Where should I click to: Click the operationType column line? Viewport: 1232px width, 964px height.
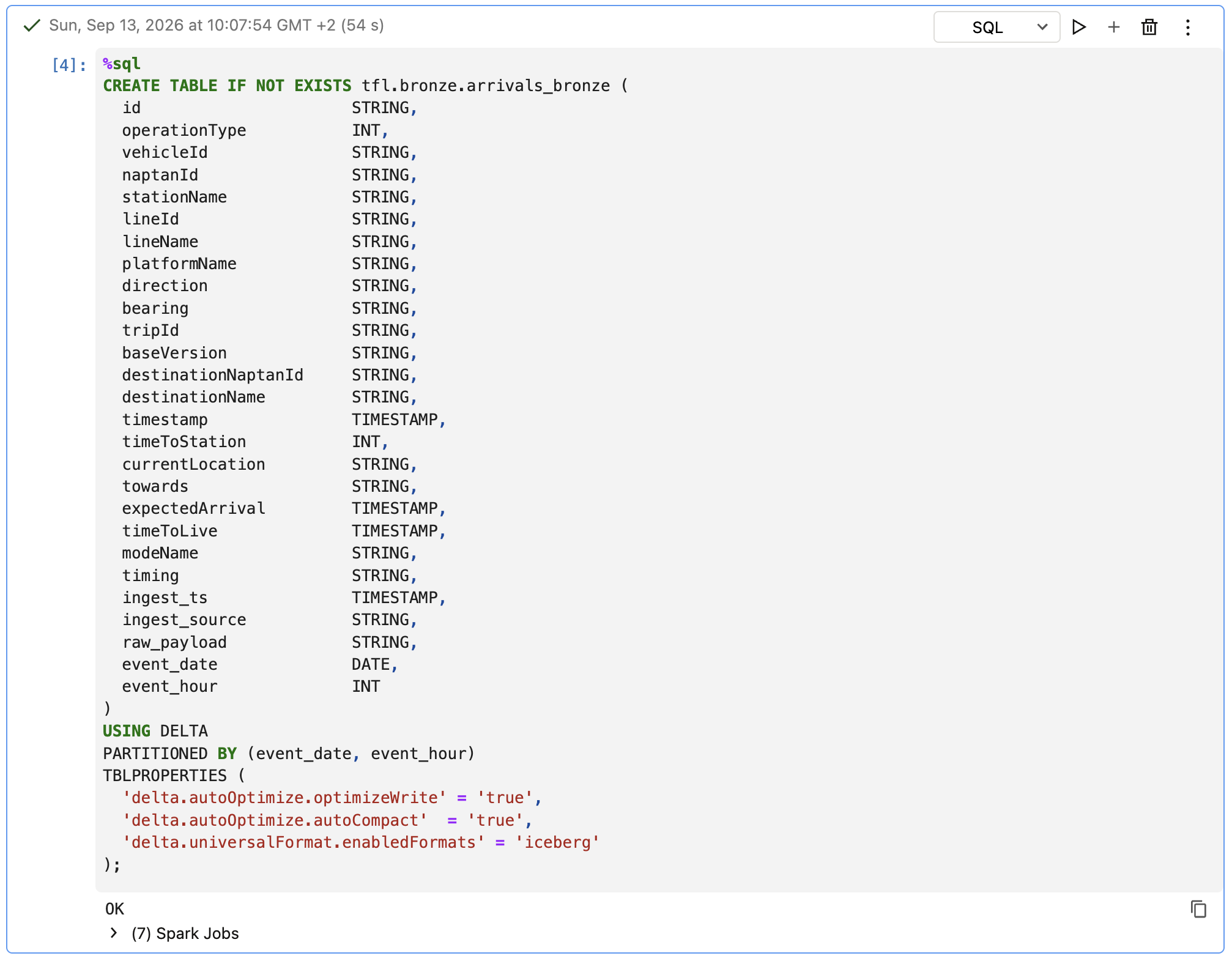[x=255, y=130]
